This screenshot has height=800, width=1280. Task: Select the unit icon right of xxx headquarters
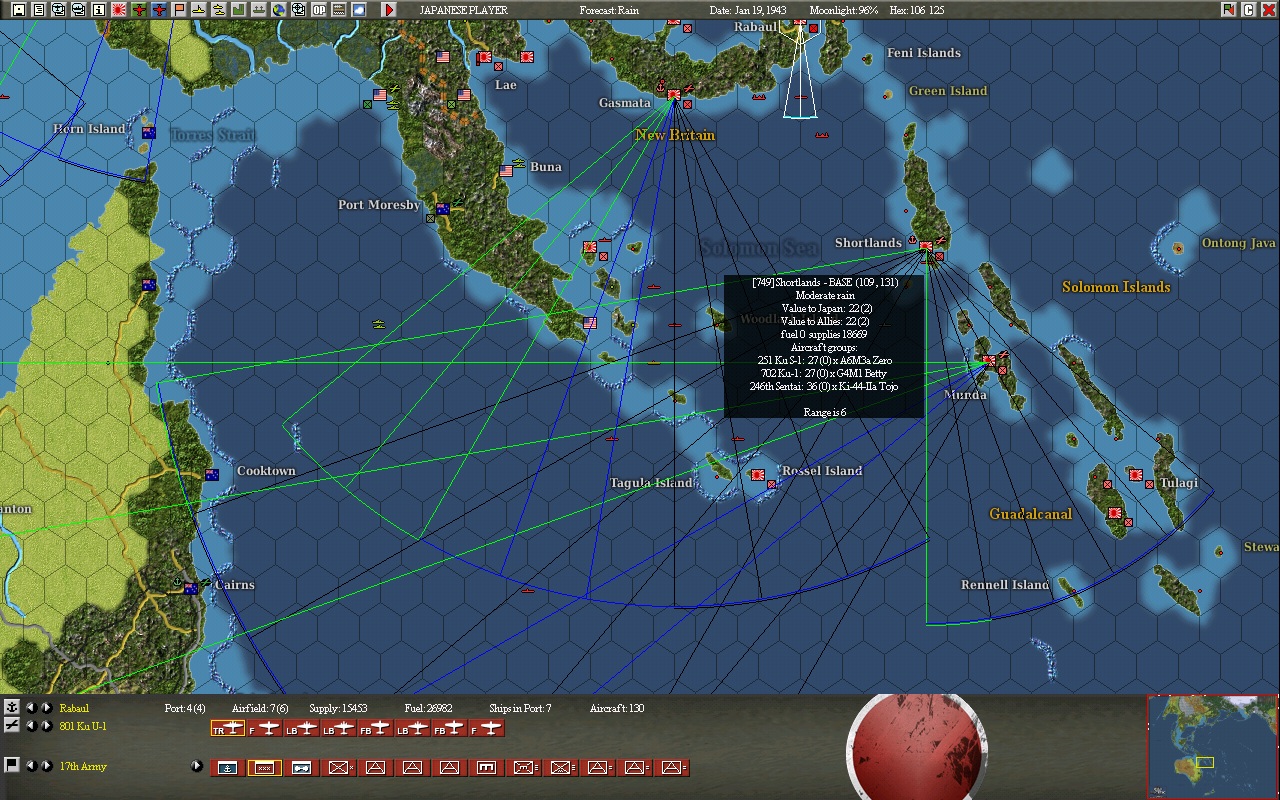pyautogui.click(x=301, y=768)
